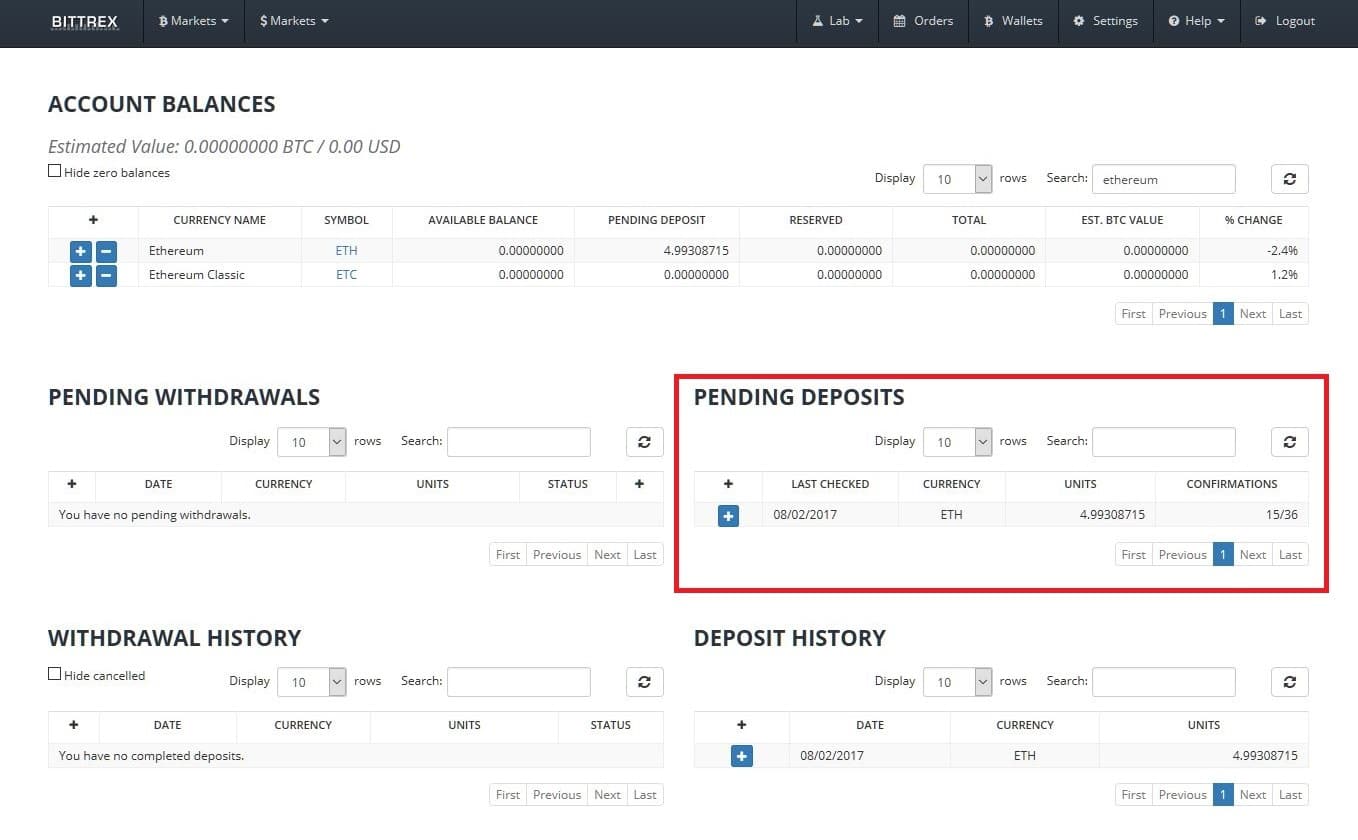
Task: Open the deposit dialog for Ethereum
Action: [x=80, y=251]
